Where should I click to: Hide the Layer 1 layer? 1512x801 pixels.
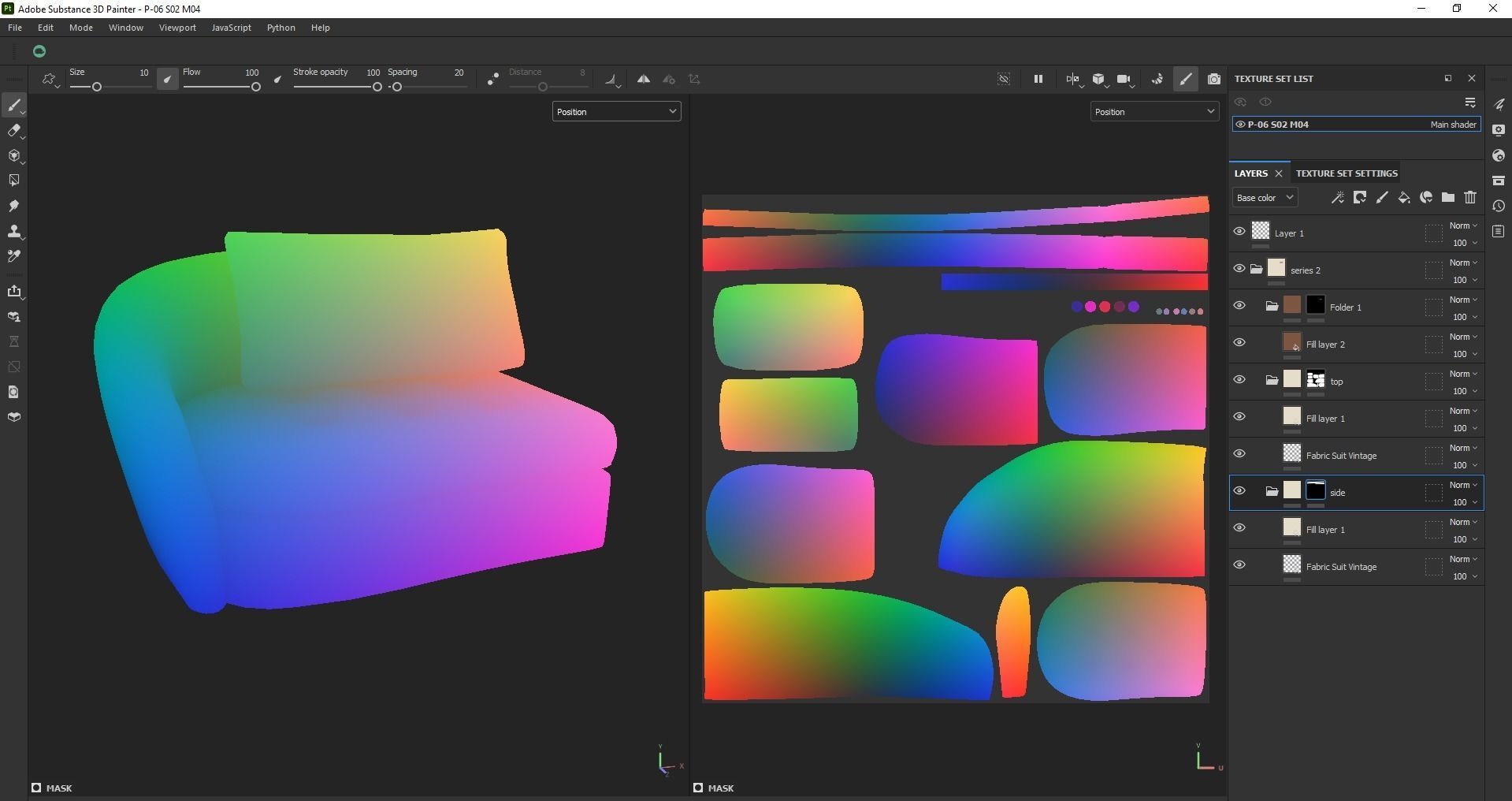click(1239, 232)
